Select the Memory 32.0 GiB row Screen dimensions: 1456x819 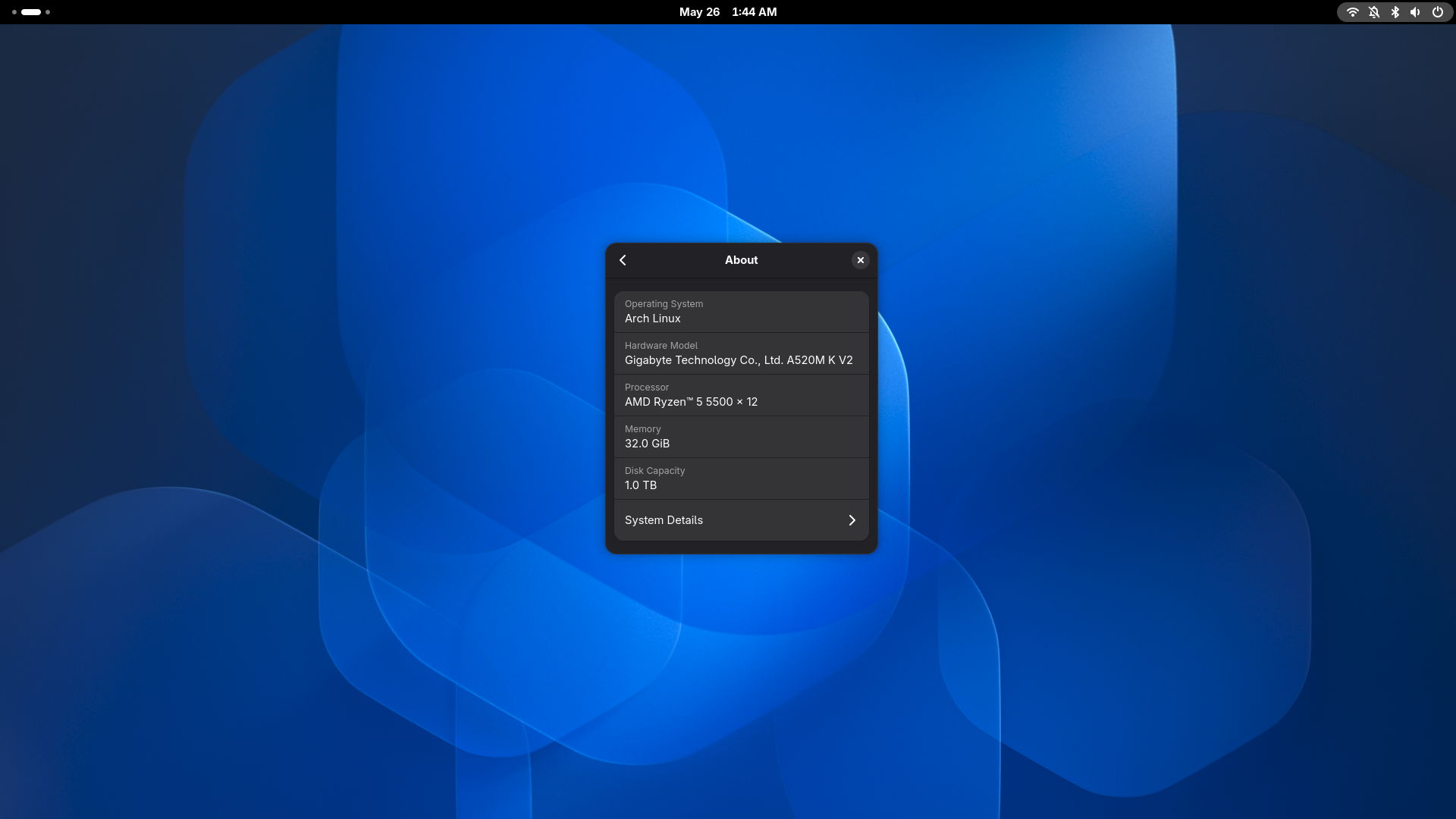(x=741, y=437)
